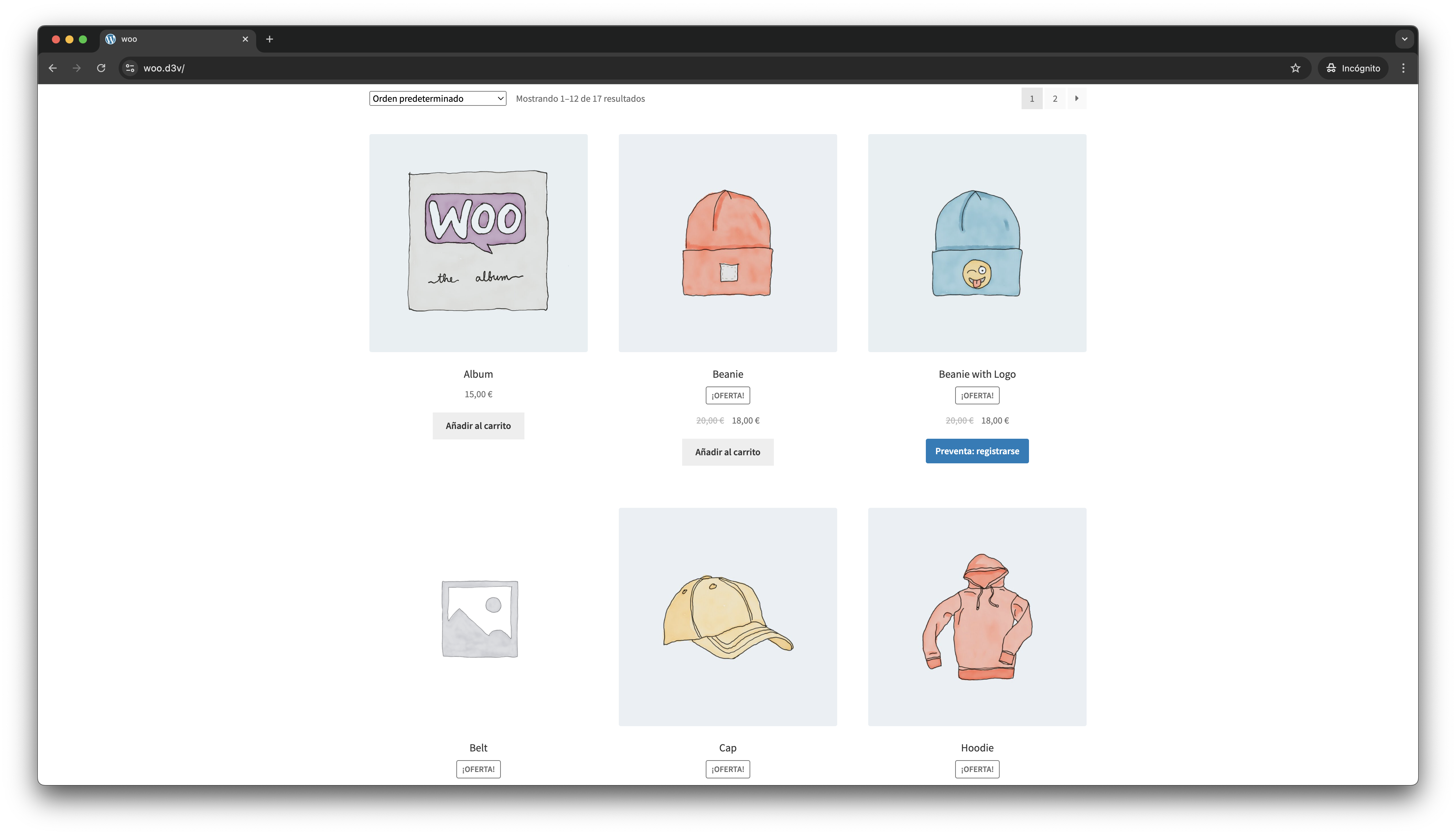Open the Chrome three-dot menu
Viewport: 1456px width, 835px height.
point(1403,68)
